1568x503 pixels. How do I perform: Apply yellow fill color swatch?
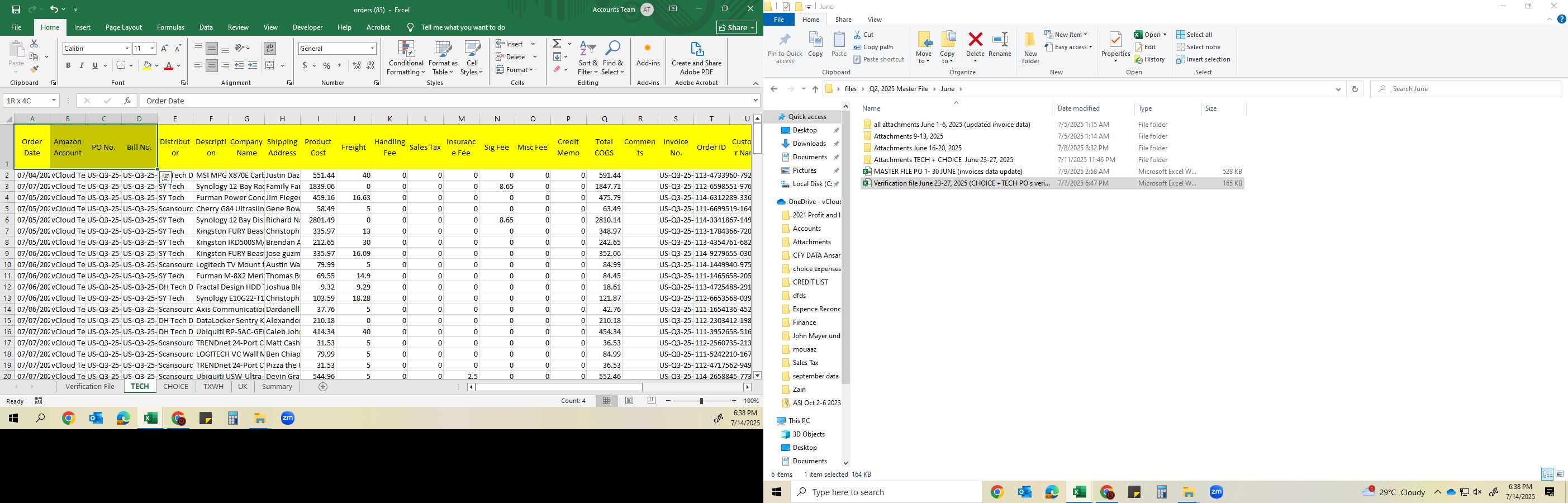coord(147,65)
